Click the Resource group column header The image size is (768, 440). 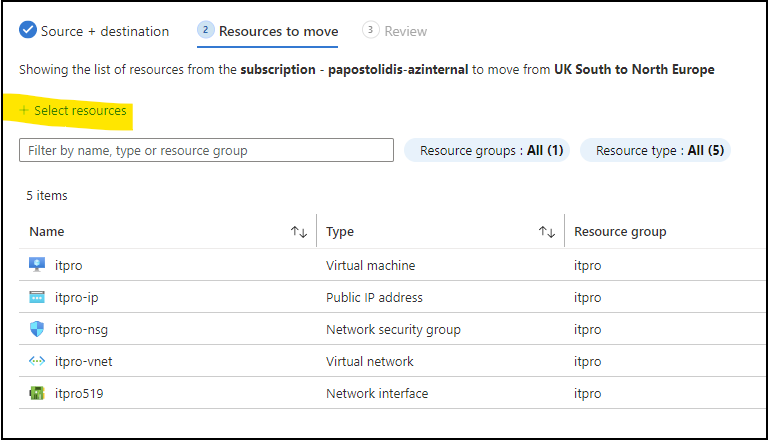pyautogui.click(x=620, y=232)
